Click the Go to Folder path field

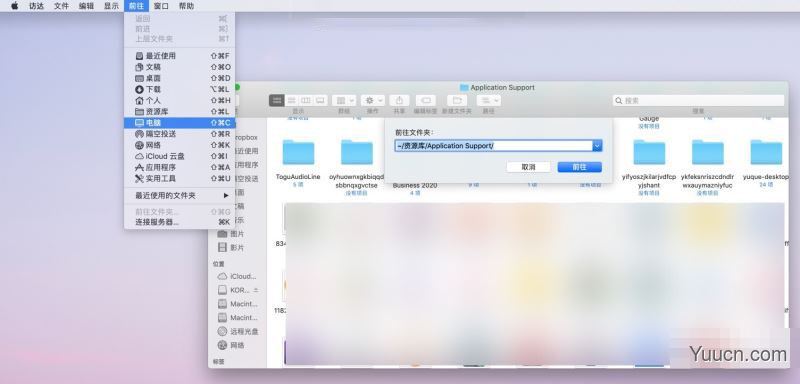(493, 146)
